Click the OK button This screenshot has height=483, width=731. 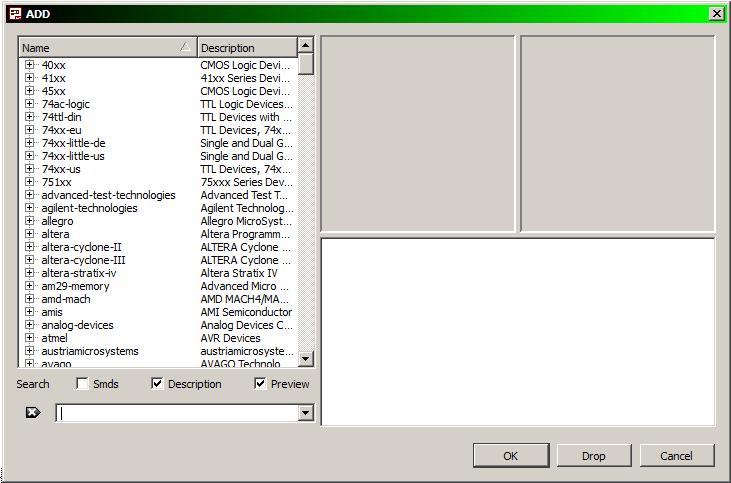[511, 455]
